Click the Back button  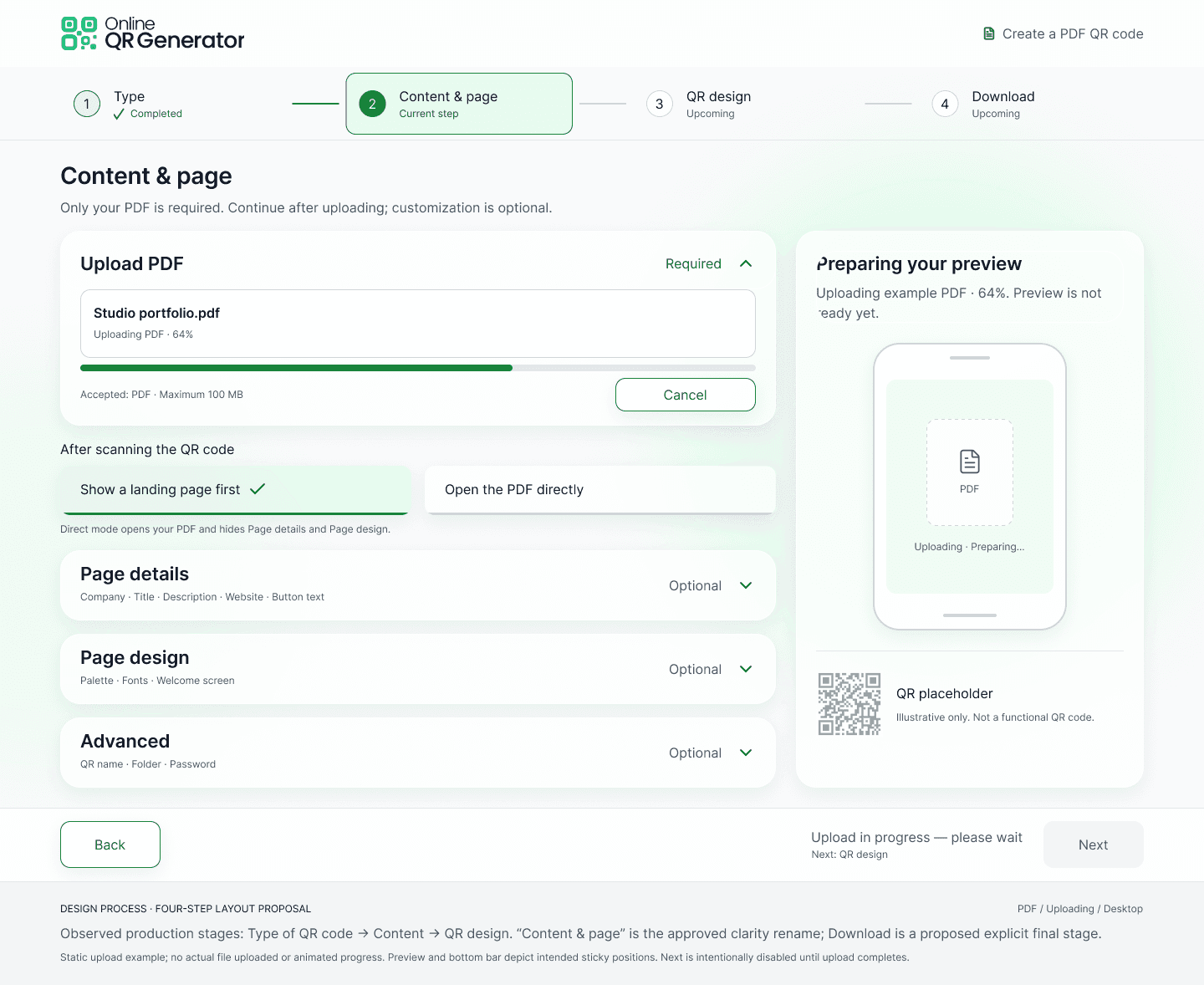pyautogui.click(x=110, y=845)
